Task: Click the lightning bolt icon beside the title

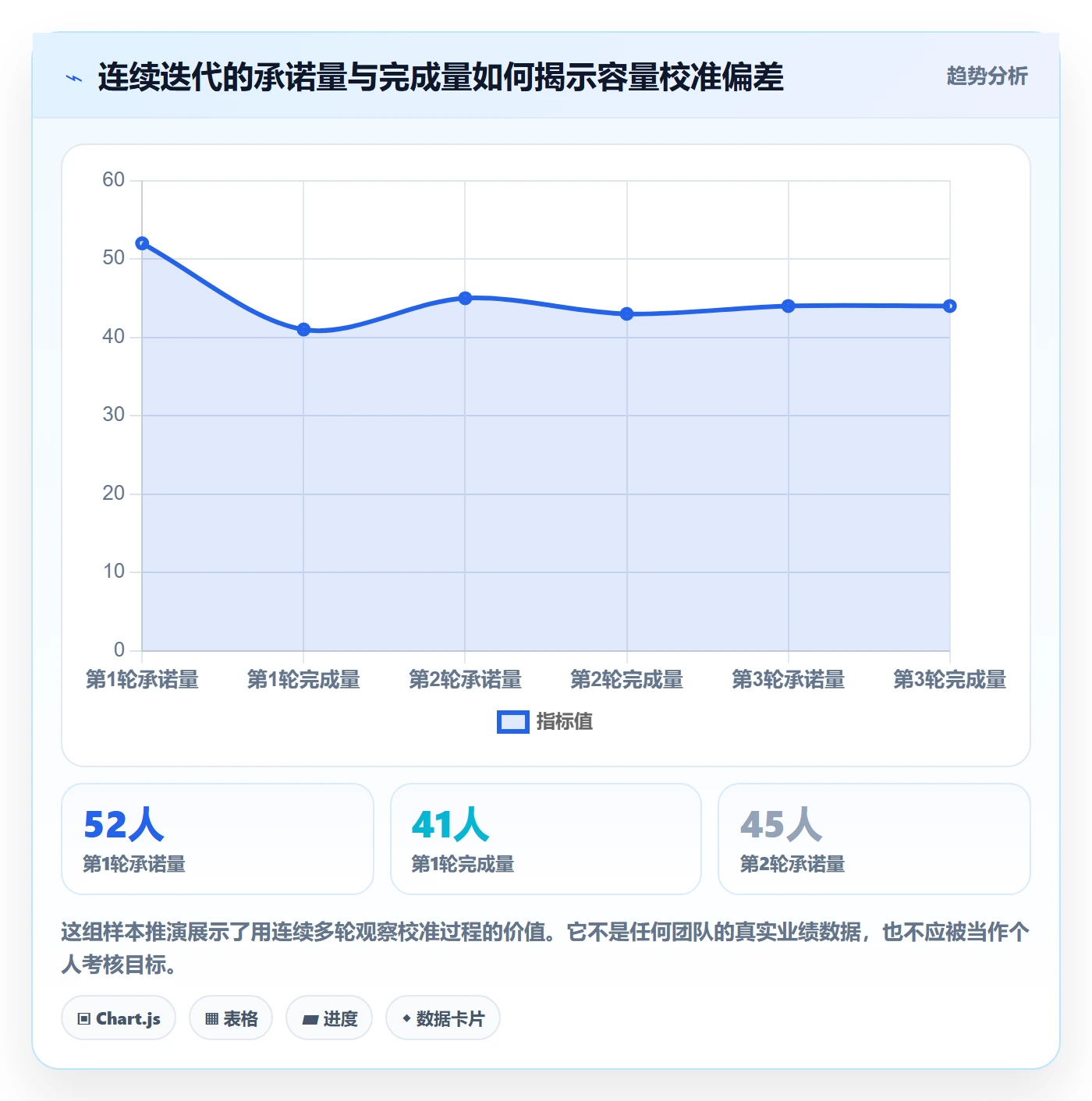Action: pos(74,78)
